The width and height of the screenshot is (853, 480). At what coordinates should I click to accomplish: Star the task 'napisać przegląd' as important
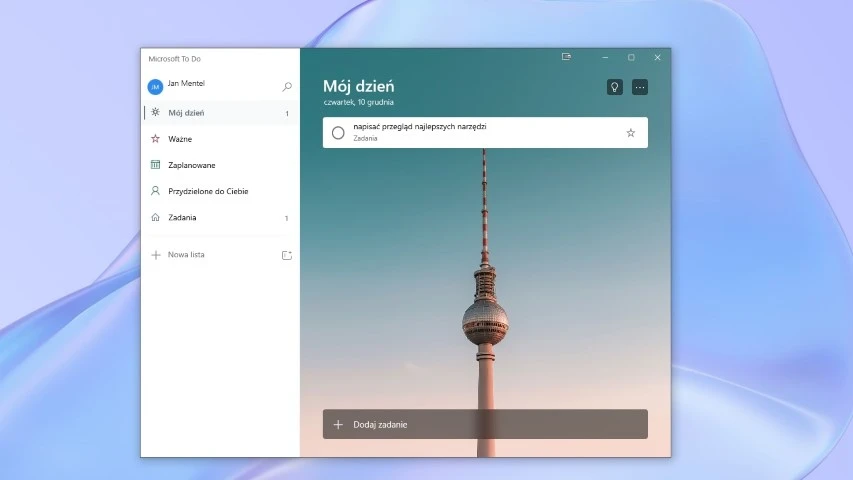(630, 133)
